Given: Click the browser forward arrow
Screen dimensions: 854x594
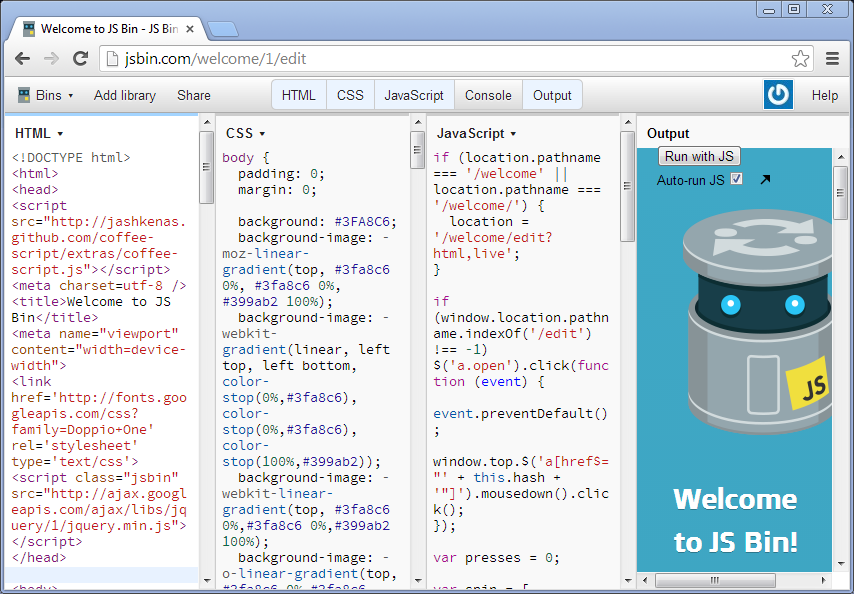Looking at the screenshot, I should click(x=51, y=58).
